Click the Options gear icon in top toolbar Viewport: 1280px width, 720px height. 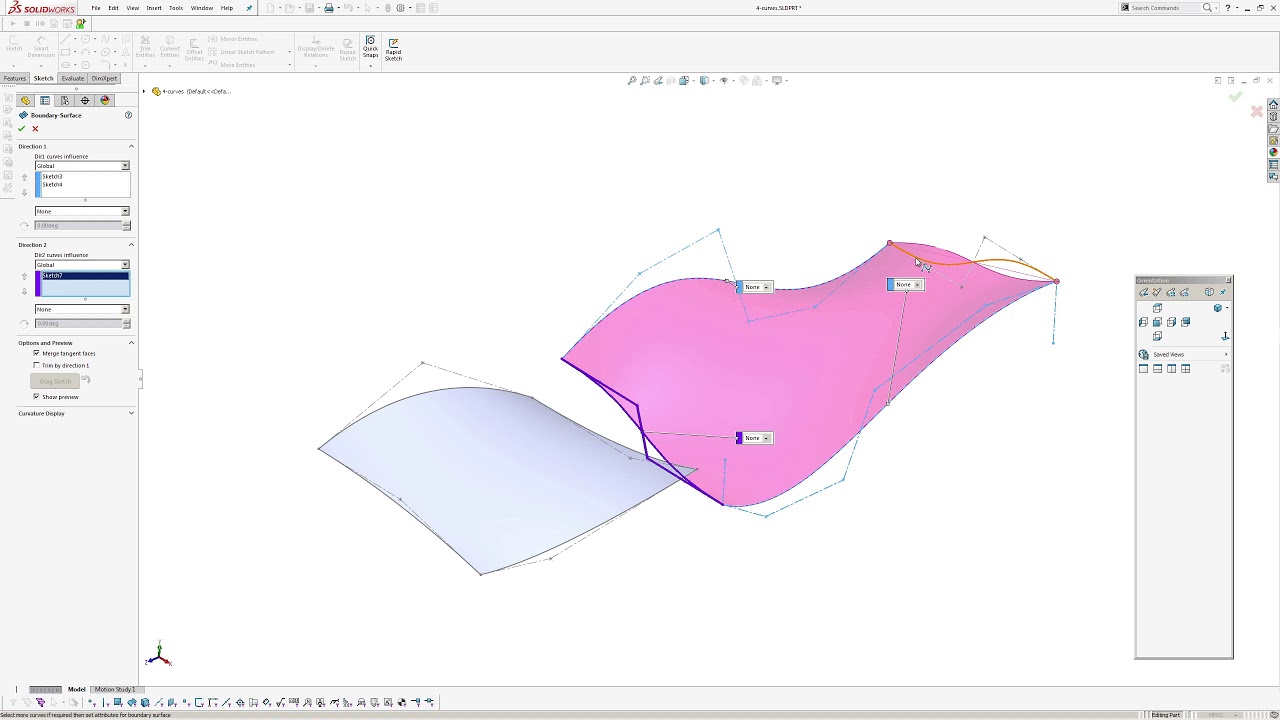pos(400,8)
